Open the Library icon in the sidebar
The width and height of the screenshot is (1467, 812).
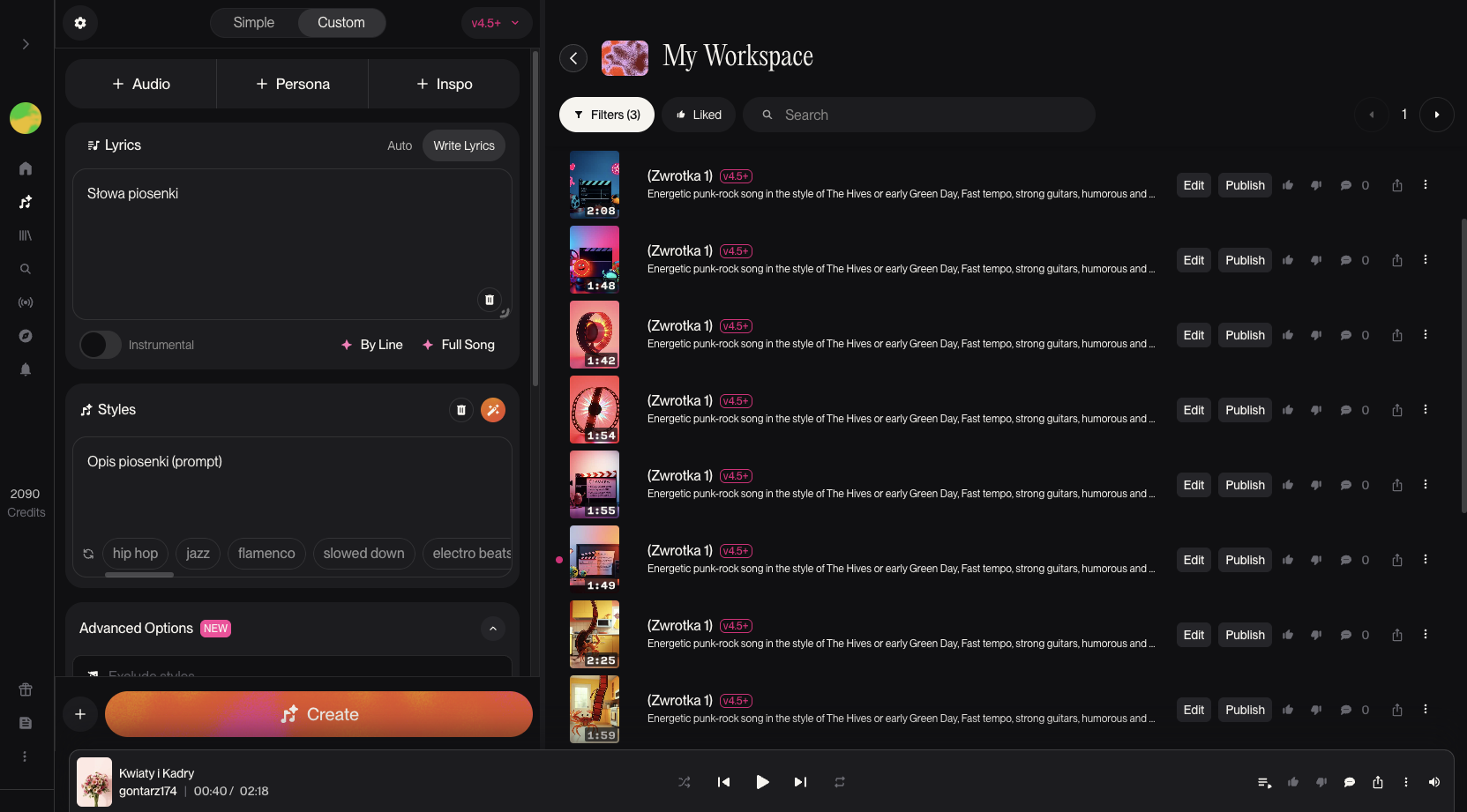pos(26,235)
